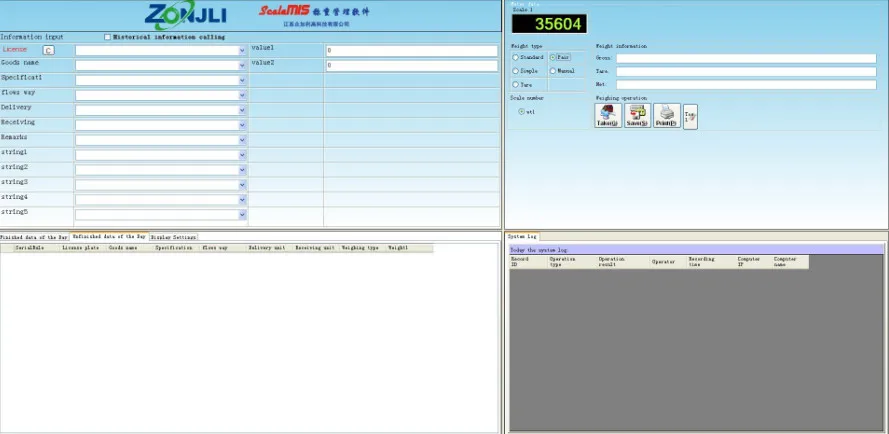Switch to Finished data of the Day tab
The image size is (889, 434).
(x=34, y=237)
